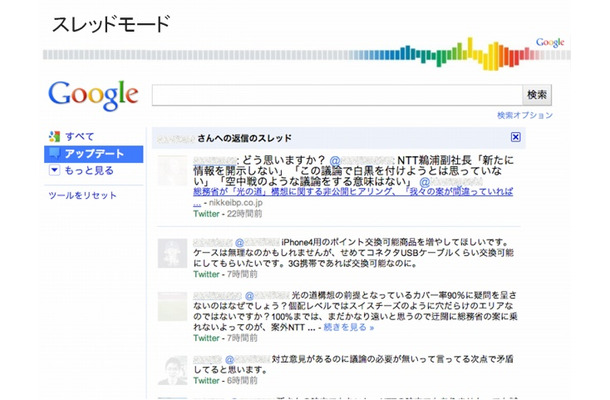This screenshot has width=610, height=400.
Task: Click Twitter link under 光の道構想 tweet
Action: (206, 338)
